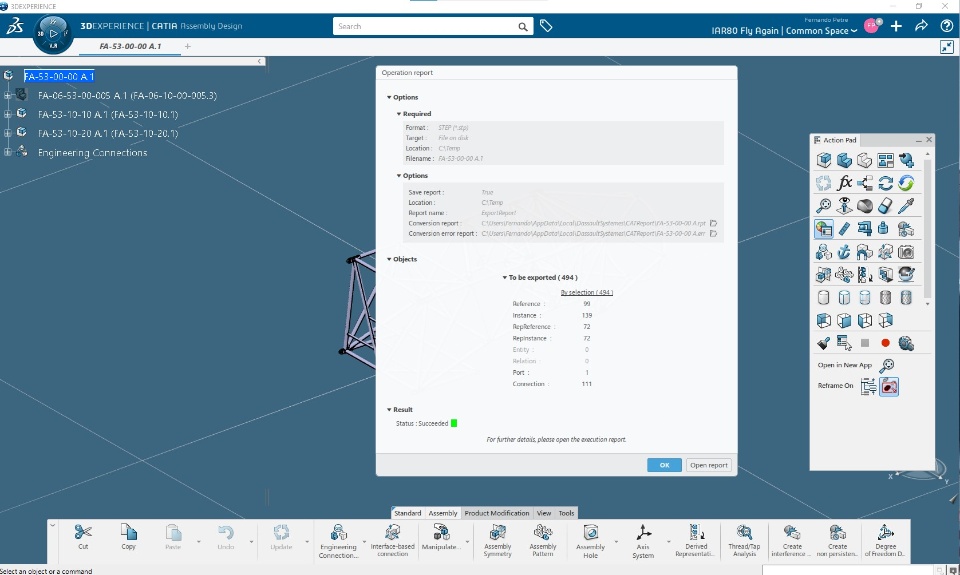Click the share arrow icon in top bar
The height and width of the screenshot is (575, 960).
click(921, 26)
